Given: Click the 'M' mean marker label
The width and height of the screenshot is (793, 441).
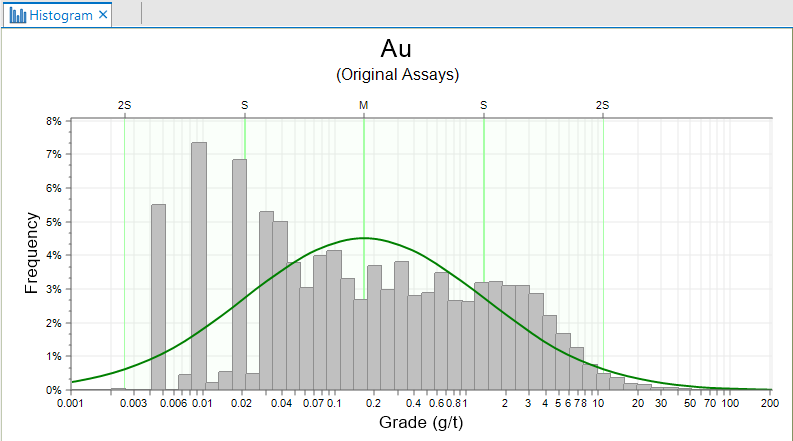Looking at the screenshot, I should (364, 105).
